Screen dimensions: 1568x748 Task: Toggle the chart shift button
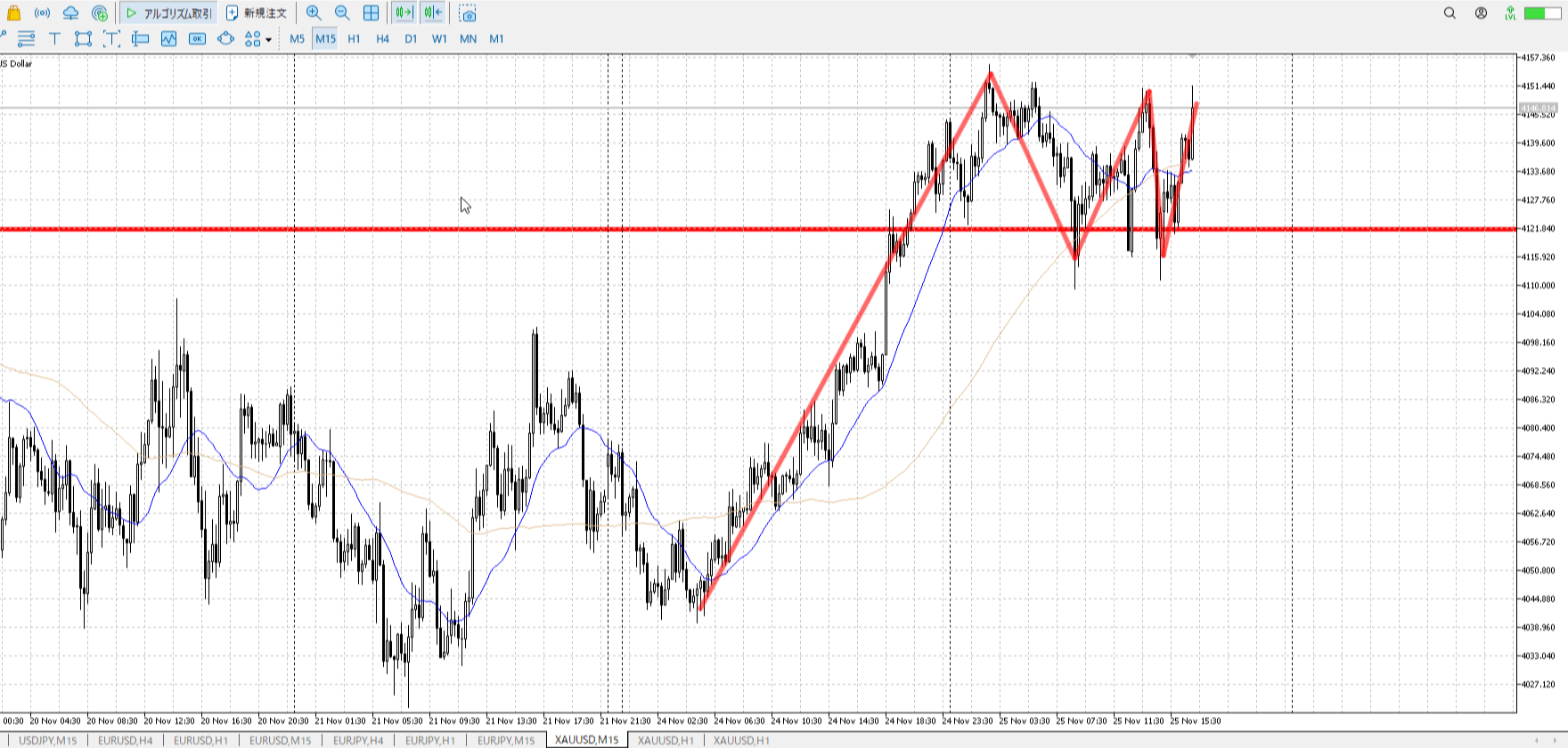pyautogui.click(x=433, y=13)
